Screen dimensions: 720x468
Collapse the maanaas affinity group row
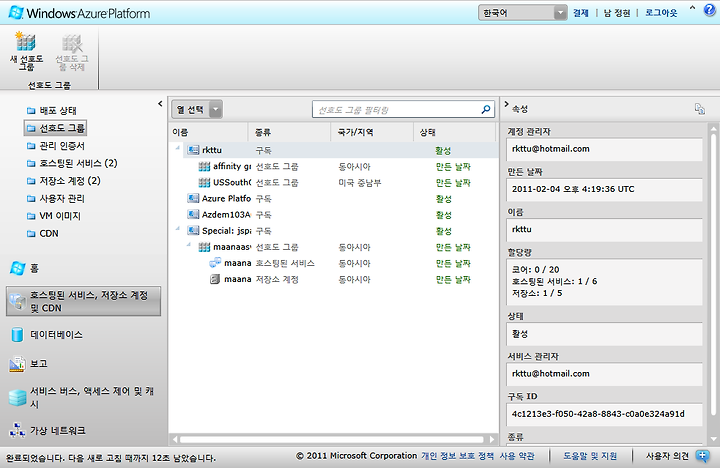coord(189,244)
